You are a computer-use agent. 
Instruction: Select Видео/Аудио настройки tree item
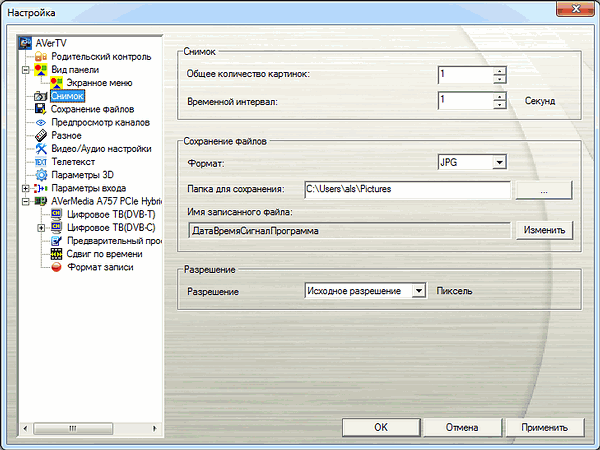point(101,148)
